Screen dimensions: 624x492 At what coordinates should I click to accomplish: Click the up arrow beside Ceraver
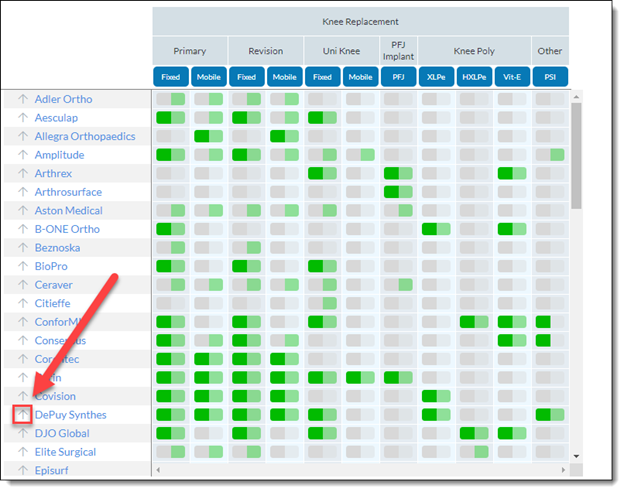click(23, 285)
